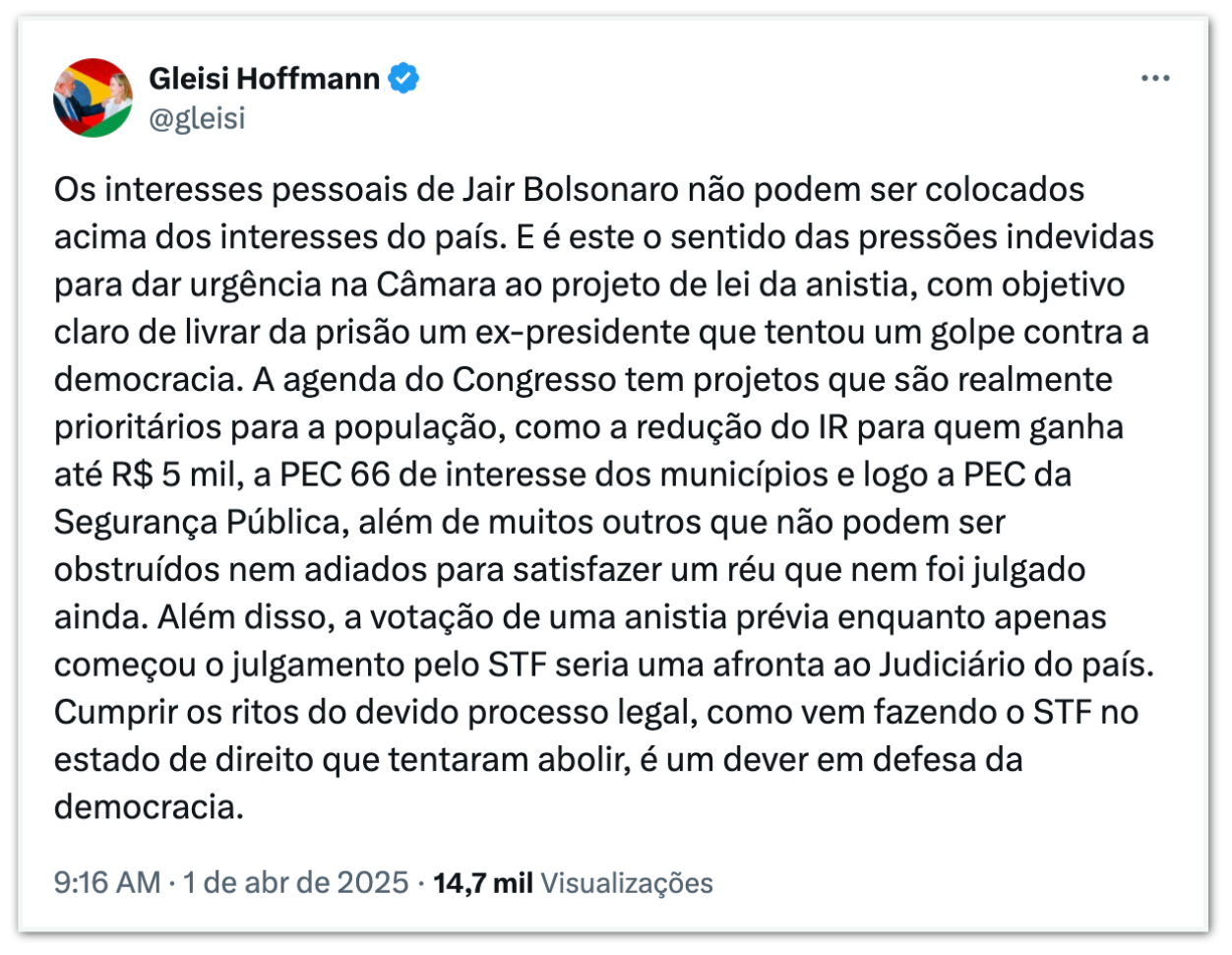
Task: Click the word ex-presidente in the tweet
Action: [x=583, y=332]
